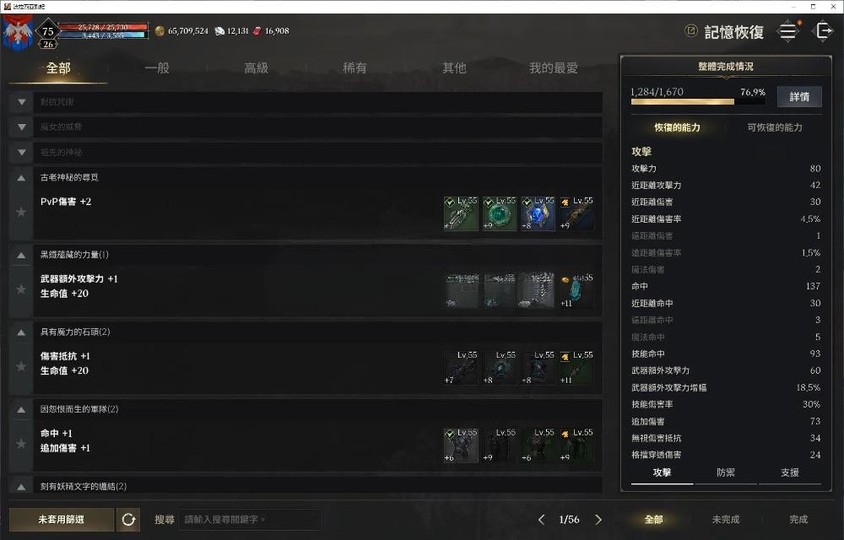
Task: Click the exit door icon
Action: [823, 31]
